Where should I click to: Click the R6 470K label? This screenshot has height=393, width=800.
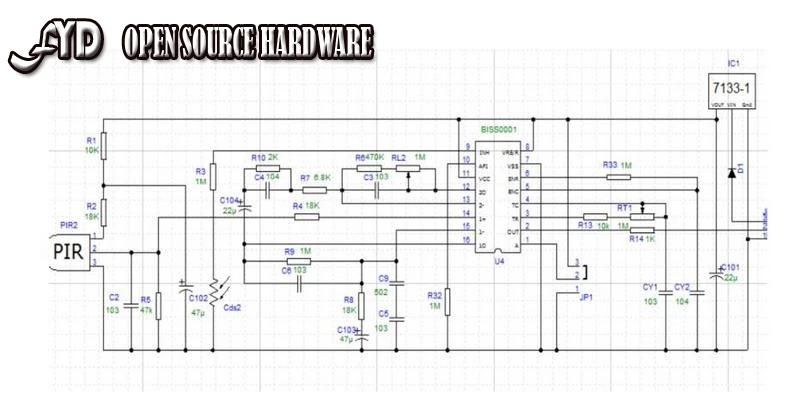point(370,158)
